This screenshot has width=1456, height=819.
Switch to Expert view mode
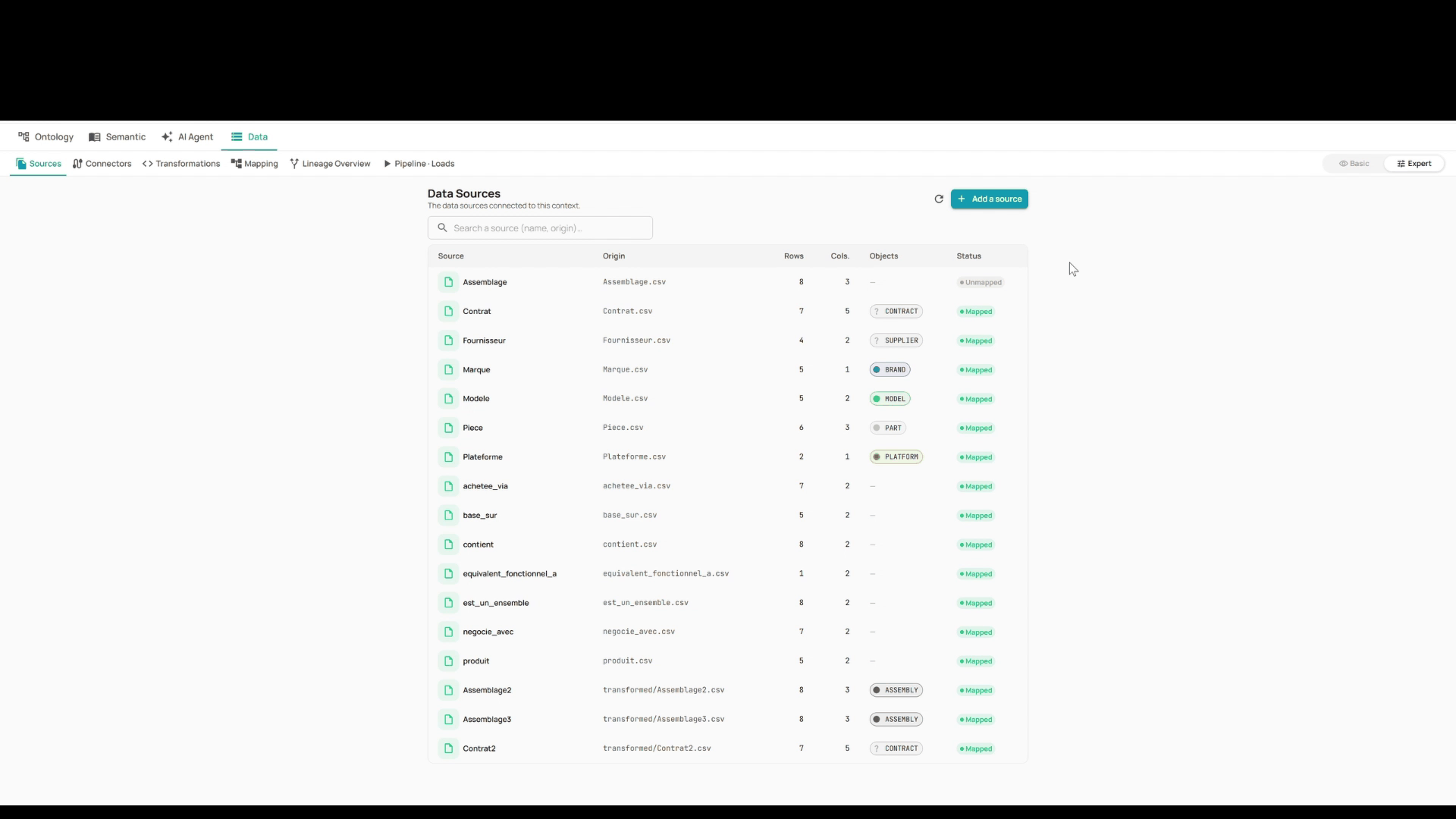(1414, 164)
